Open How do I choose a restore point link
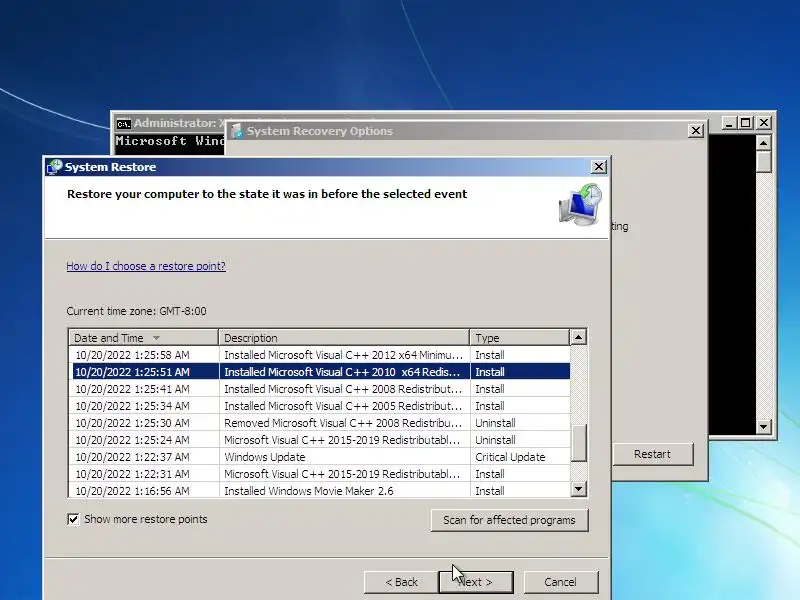The width and height of the screenshot is (800, 600). pyautogui.click(x=146, y=266)
